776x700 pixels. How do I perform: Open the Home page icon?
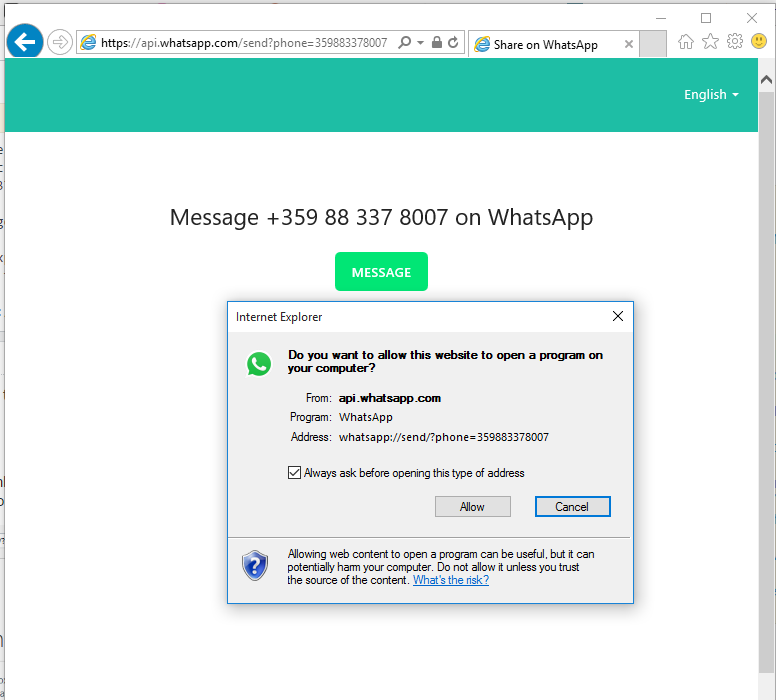point(686,42)
